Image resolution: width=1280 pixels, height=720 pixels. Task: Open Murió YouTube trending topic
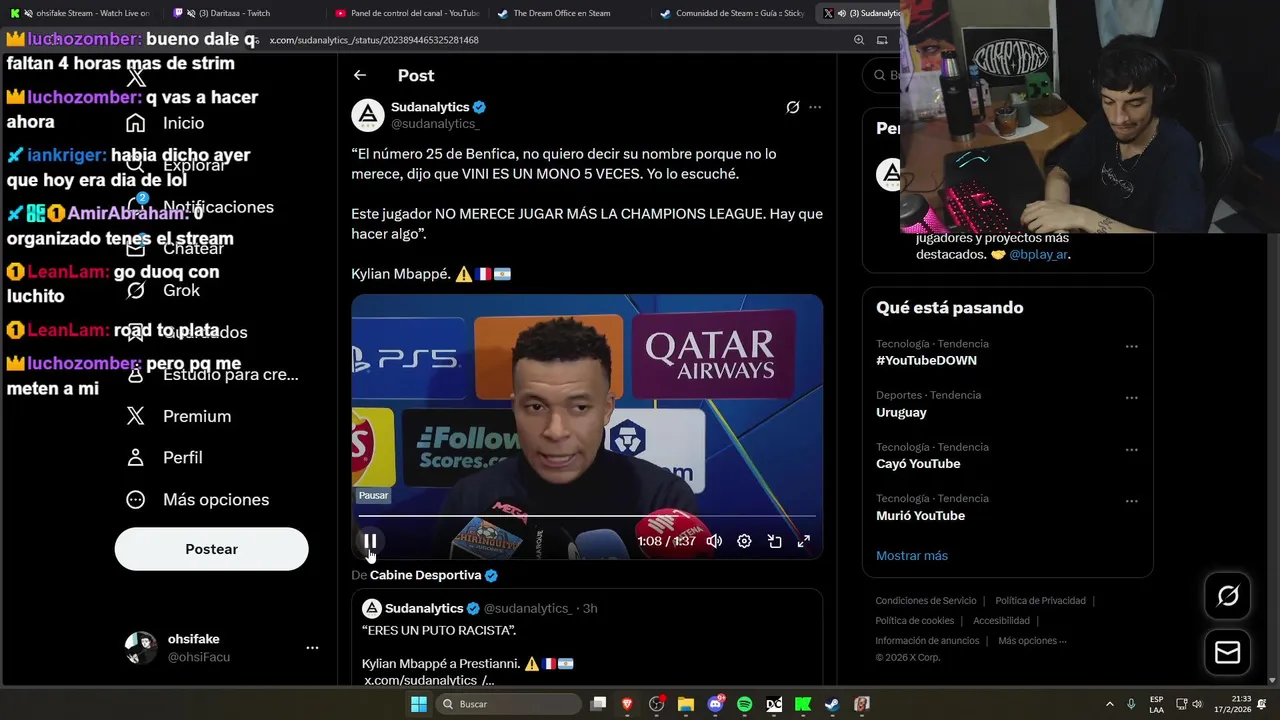coord(920,516)
